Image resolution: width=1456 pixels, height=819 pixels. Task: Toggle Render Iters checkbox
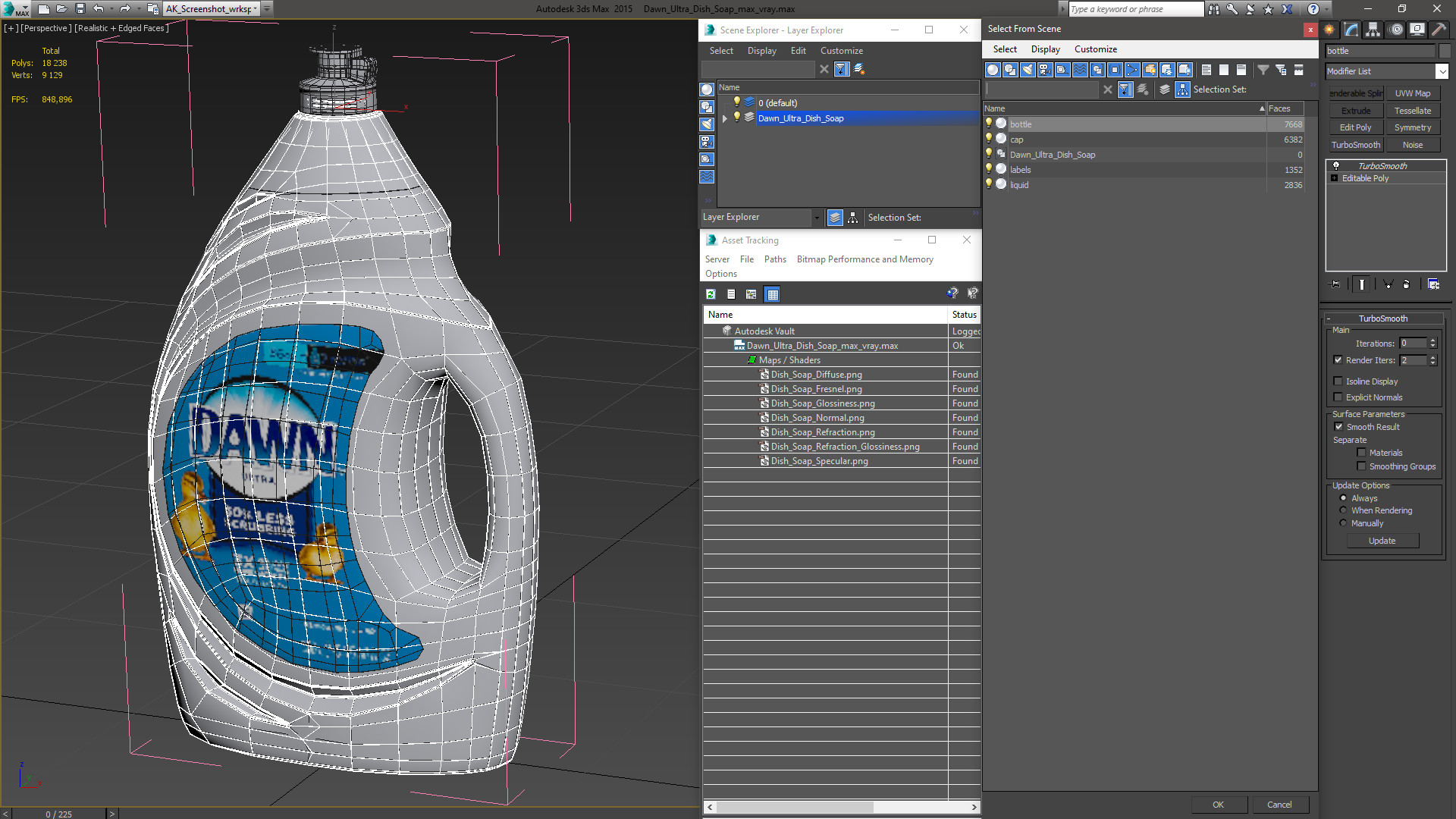[1338, 360]
